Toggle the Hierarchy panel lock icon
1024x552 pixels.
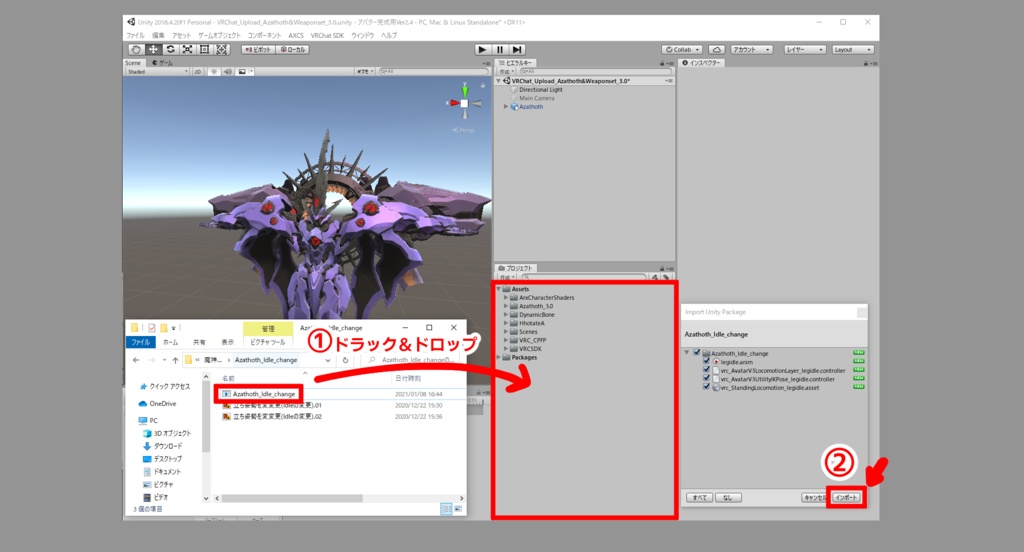(662, 63)
